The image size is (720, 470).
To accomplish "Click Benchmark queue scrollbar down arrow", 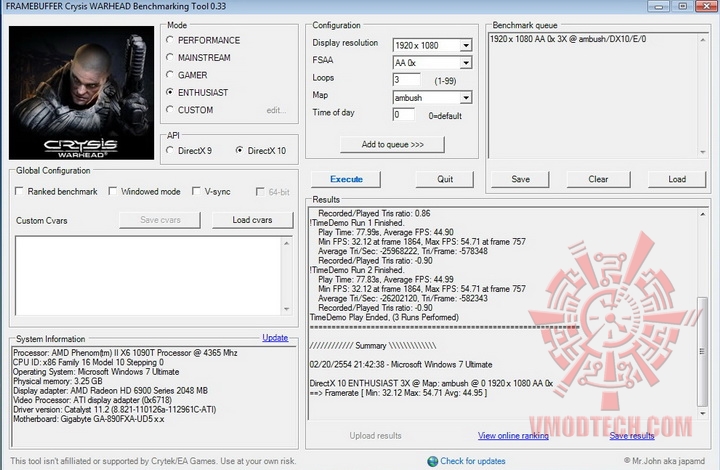I will click(x=703, y=152).
